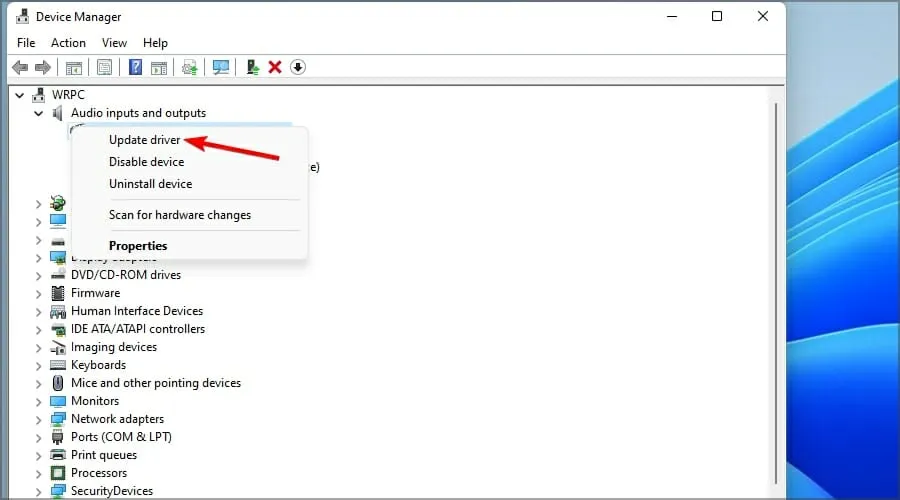Image resolution: width=900 pixels, height=500 pixels.
Task: Select Disable device in context menu
Action: pyautogui.click(x=146, y=162)
